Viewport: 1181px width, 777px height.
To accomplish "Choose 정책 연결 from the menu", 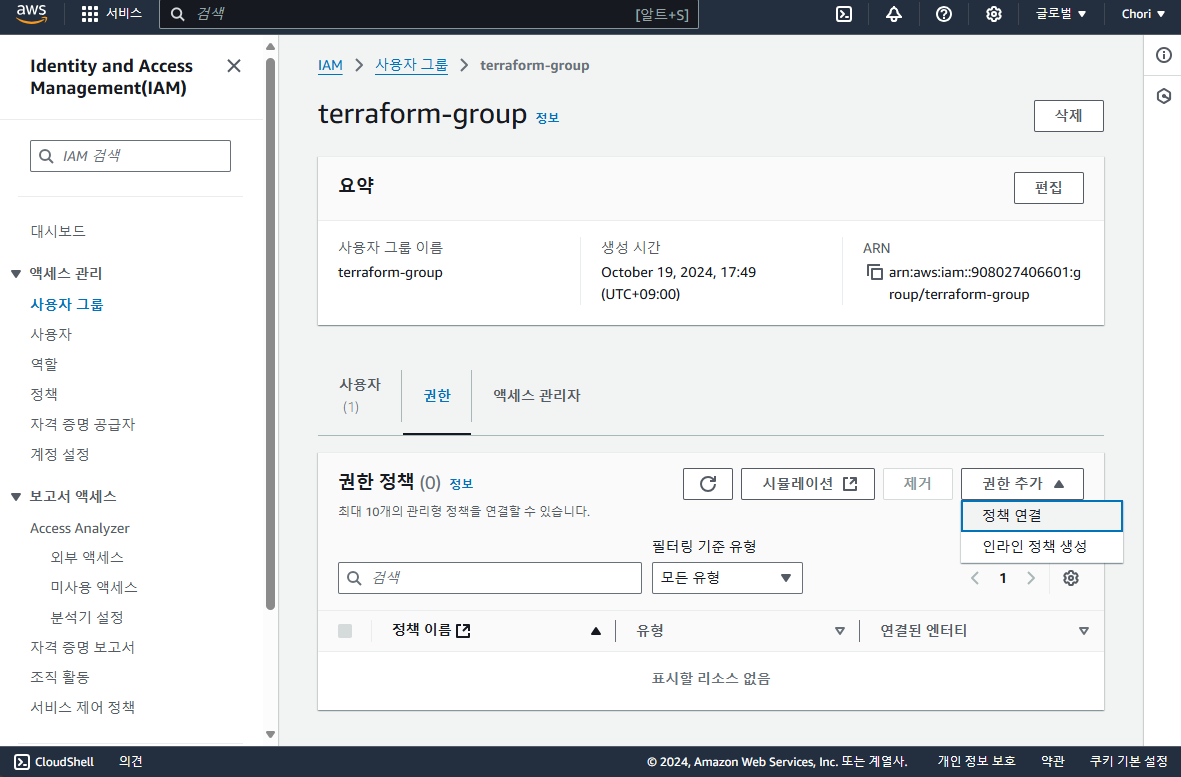I will pos(1042,516).
